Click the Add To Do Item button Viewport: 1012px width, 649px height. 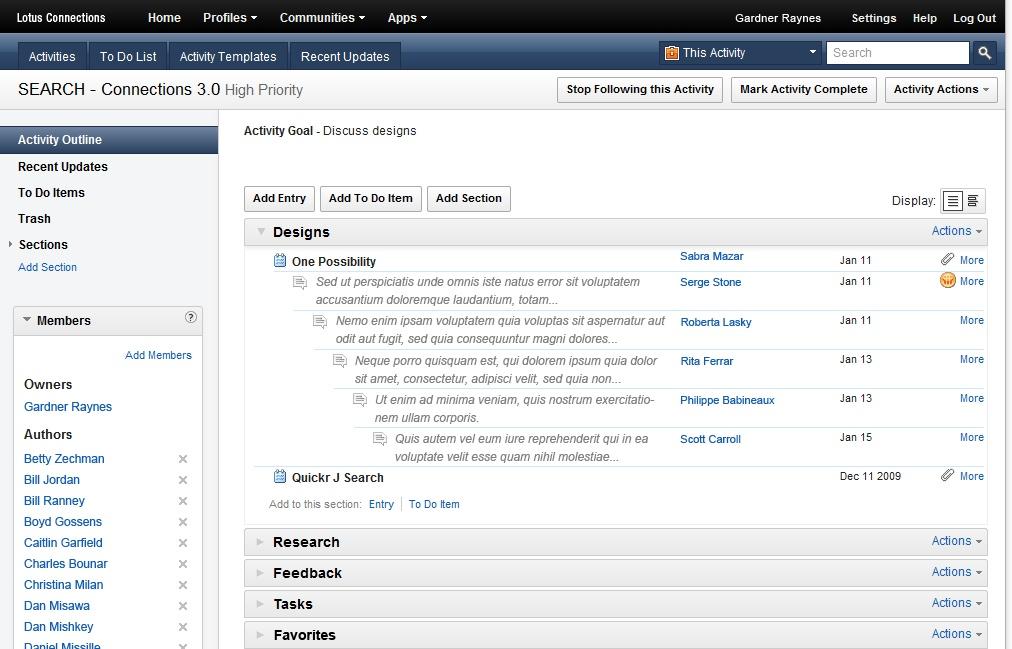(x=370, y=199)
